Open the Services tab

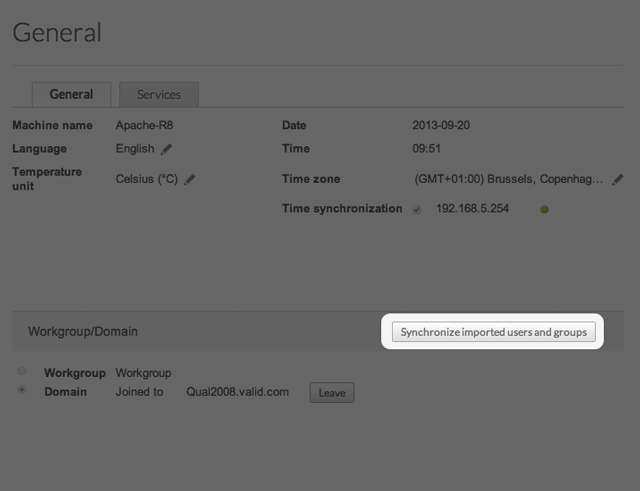pos(158,95)
